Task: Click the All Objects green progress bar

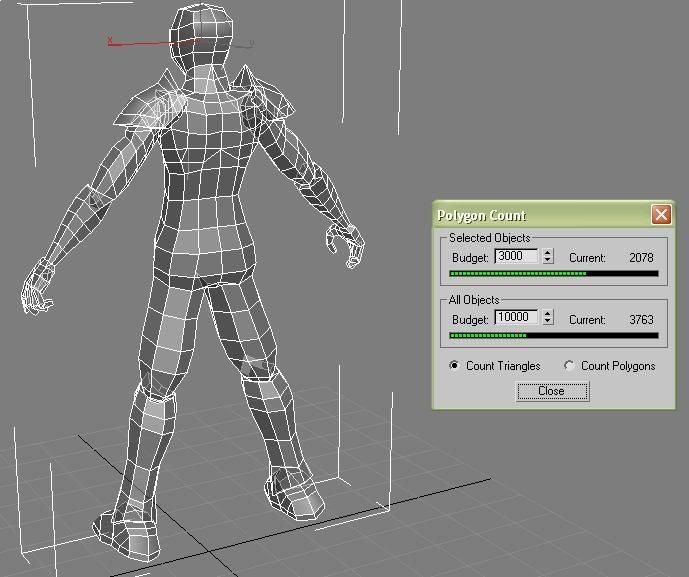Action: coord(554,335)
